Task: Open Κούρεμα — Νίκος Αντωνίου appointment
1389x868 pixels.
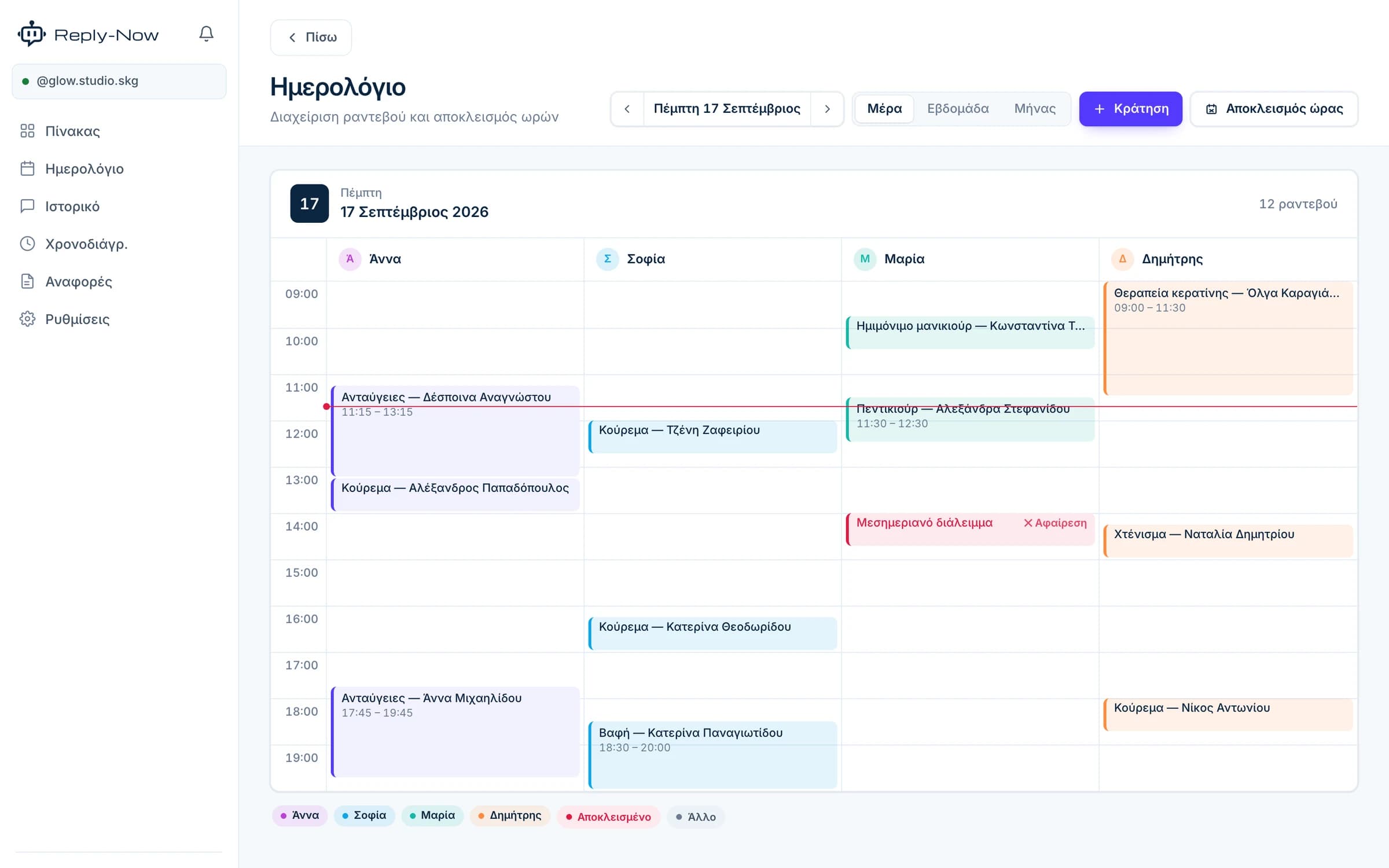Action: point(1228,715)
